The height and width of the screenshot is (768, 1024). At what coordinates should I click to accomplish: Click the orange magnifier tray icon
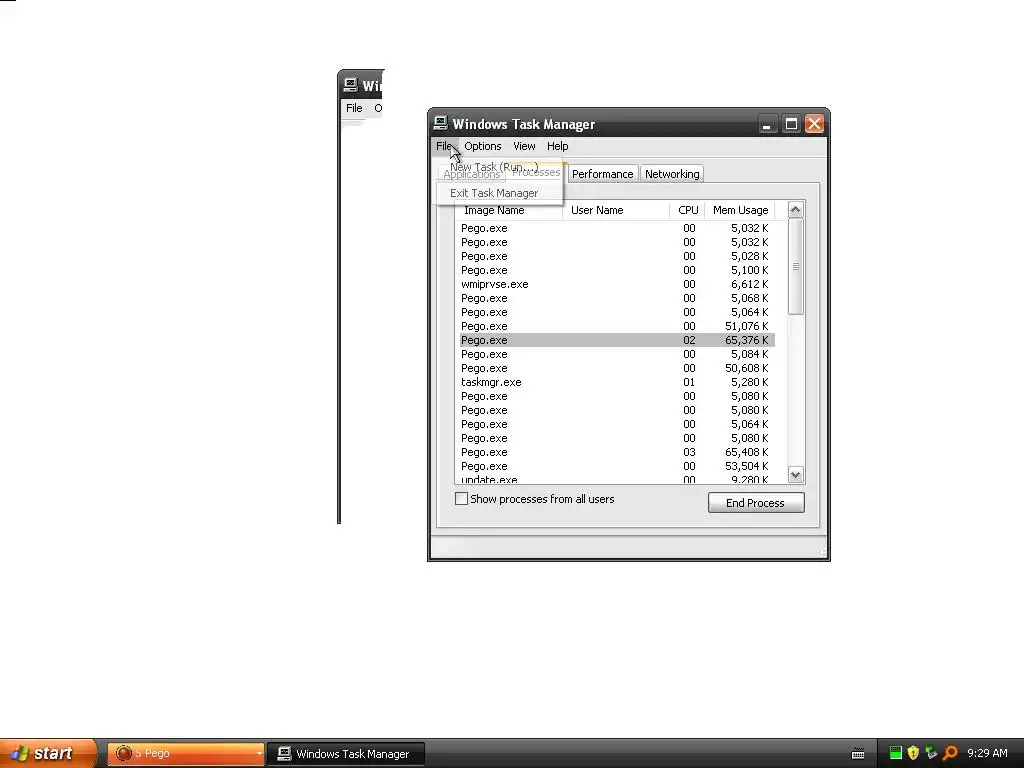tap(950, 753)
